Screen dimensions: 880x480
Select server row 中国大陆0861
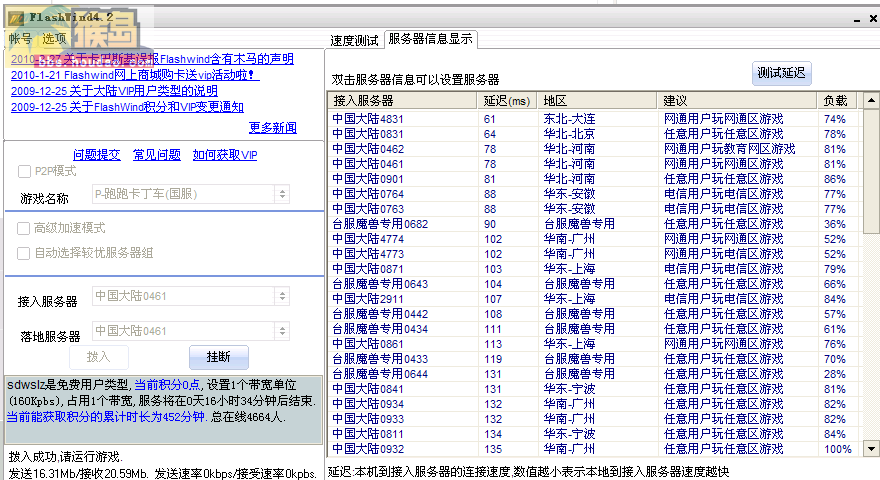tap(594, 344)
